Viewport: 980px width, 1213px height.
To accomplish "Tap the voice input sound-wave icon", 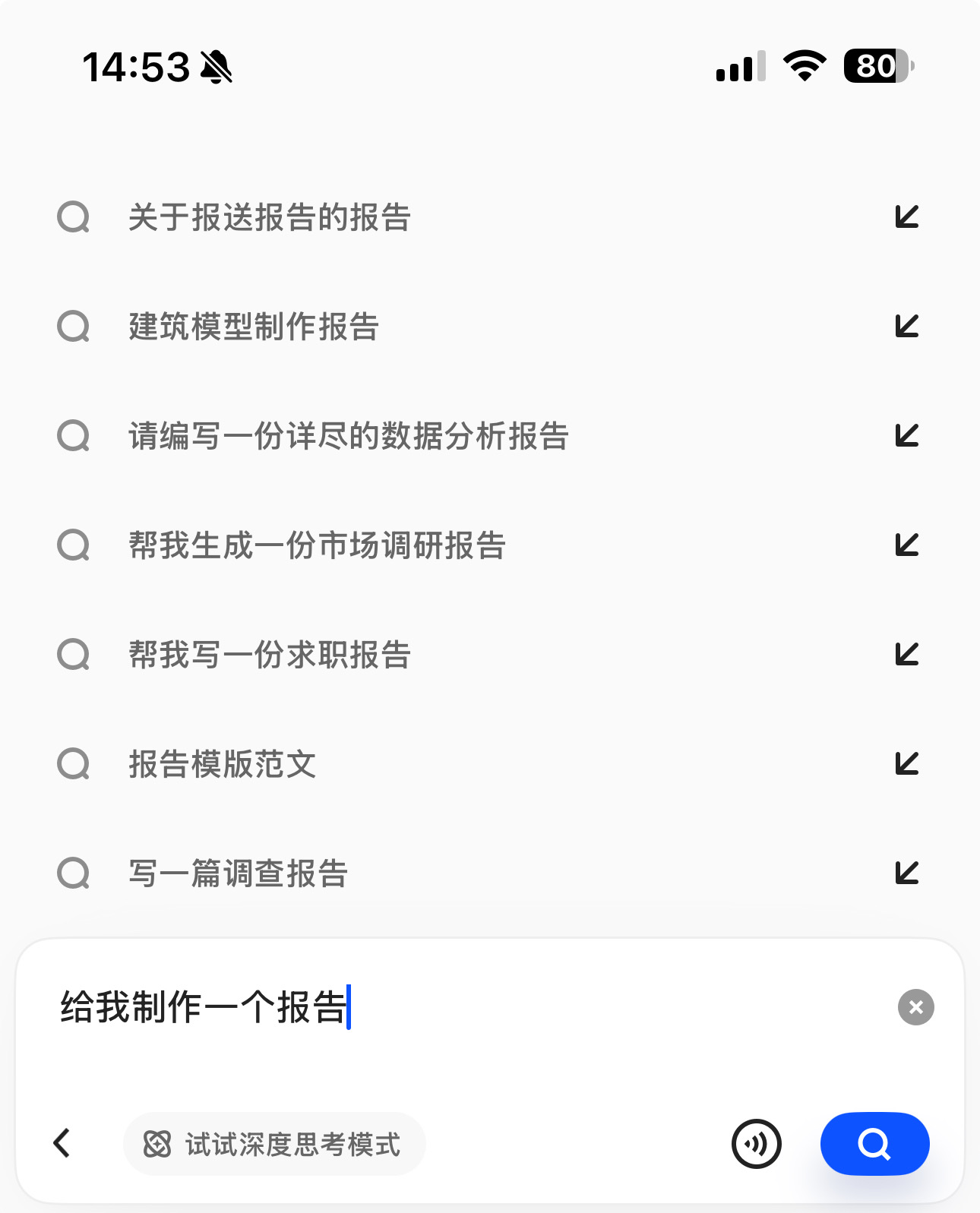I will (x=756, y=1143).
